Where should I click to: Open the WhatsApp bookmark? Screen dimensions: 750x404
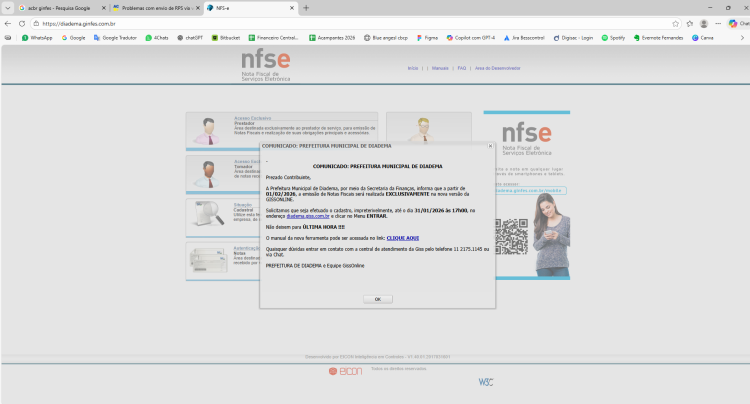[37, 38]
